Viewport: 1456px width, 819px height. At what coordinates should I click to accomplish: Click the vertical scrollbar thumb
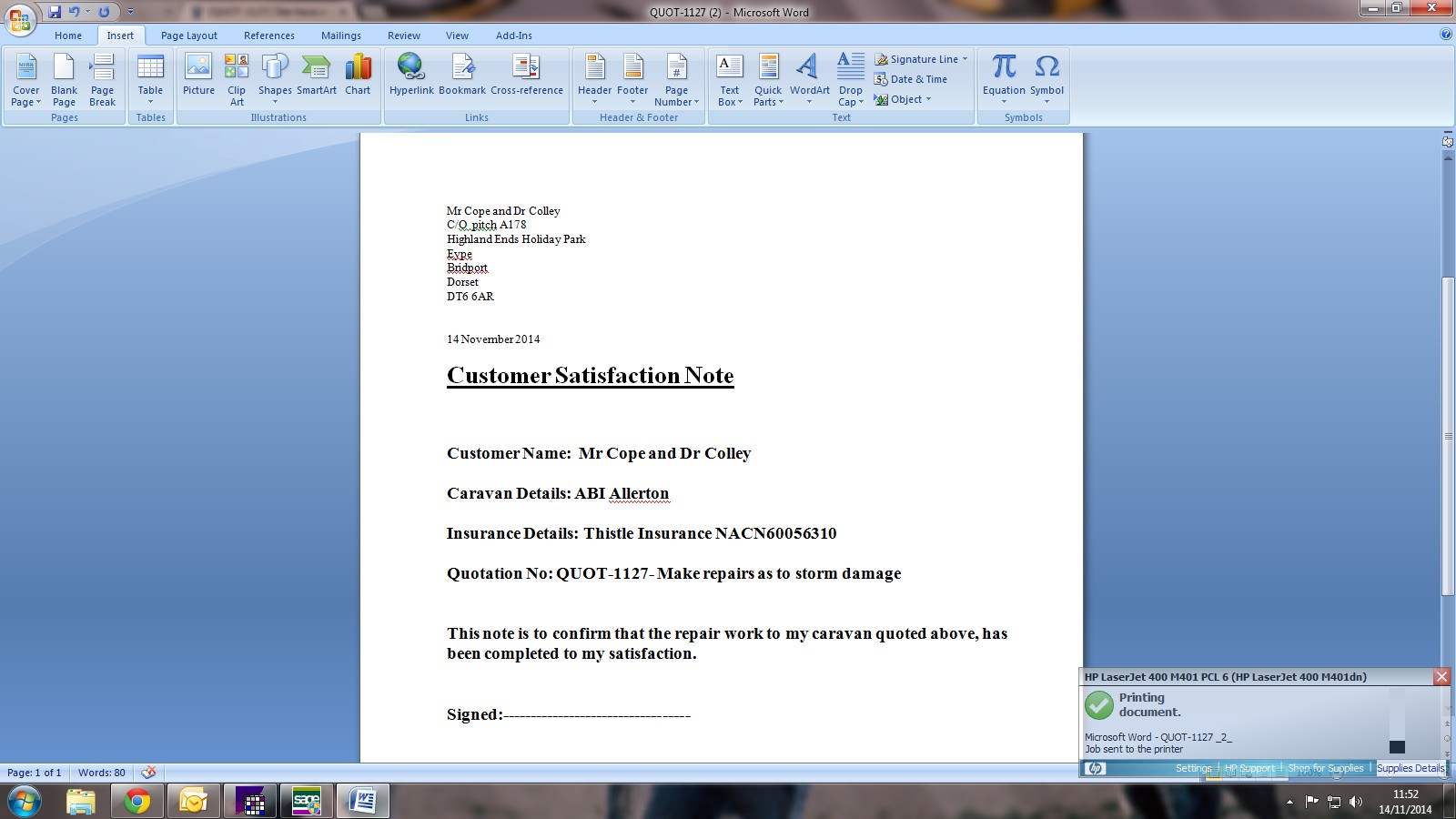point(1448,437)
